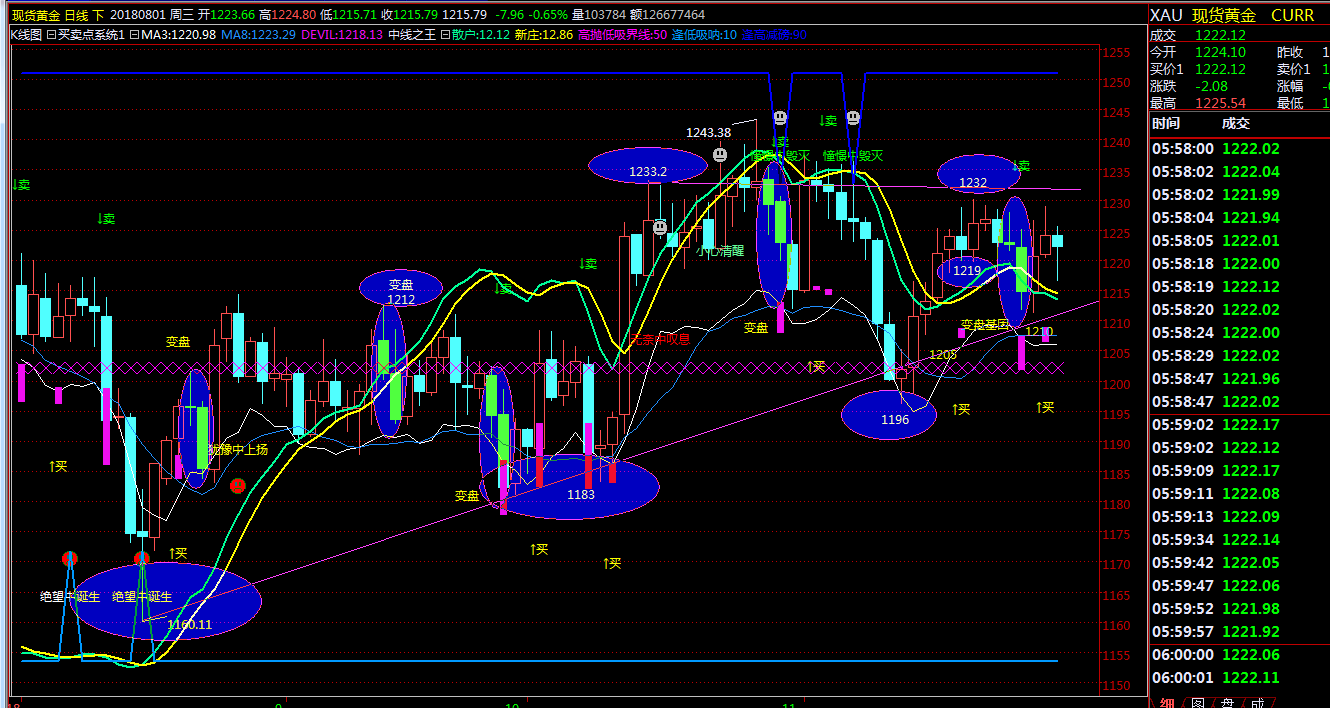Screen dimensions: 1330x708
Task: Click the smiley icon below 1233.2 ellipse
Action: pos(660,228)
